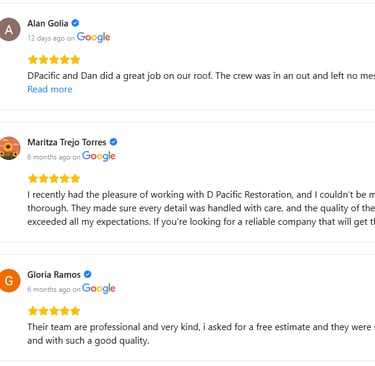375x366 pixels.
Task: Click the five-star rating in Alan Golia's review
Action: pyautogui.click(x=54, y=60)
